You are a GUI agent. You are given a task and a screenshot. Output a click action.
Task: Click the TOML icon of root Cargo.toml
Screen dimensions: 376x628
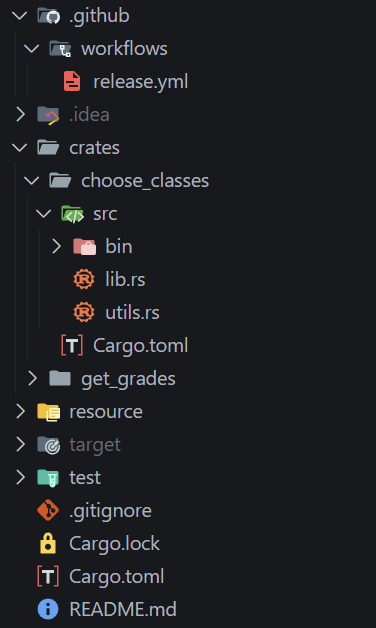click(x=48, y=576)
